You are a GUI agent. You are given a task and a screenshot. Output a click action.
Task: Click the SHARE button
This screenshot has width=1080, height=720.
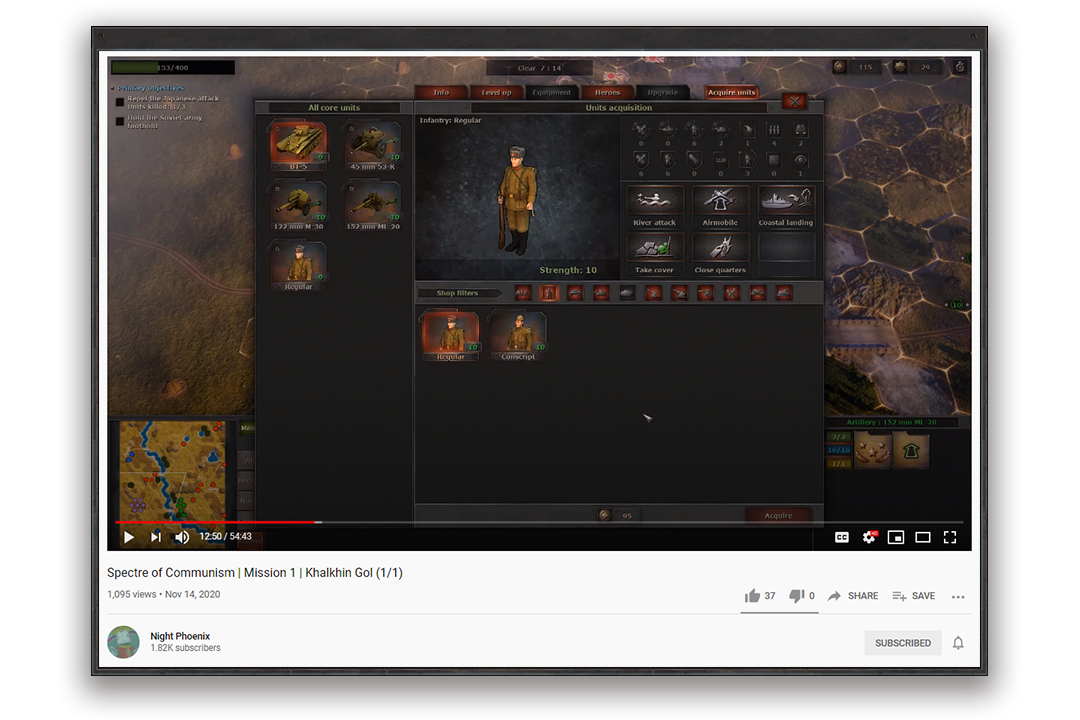853,596
